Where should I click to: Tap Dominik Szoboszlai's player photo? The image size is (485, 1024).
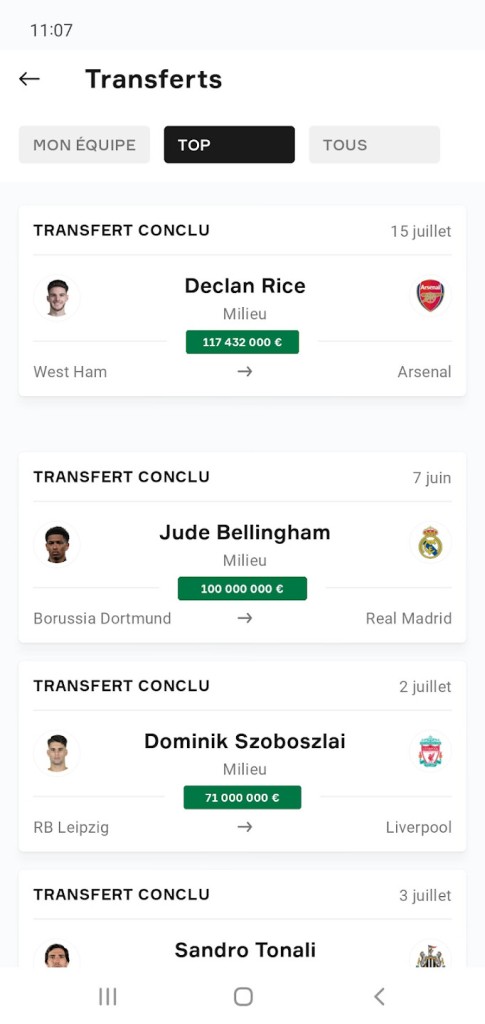[x=57, y=753]
